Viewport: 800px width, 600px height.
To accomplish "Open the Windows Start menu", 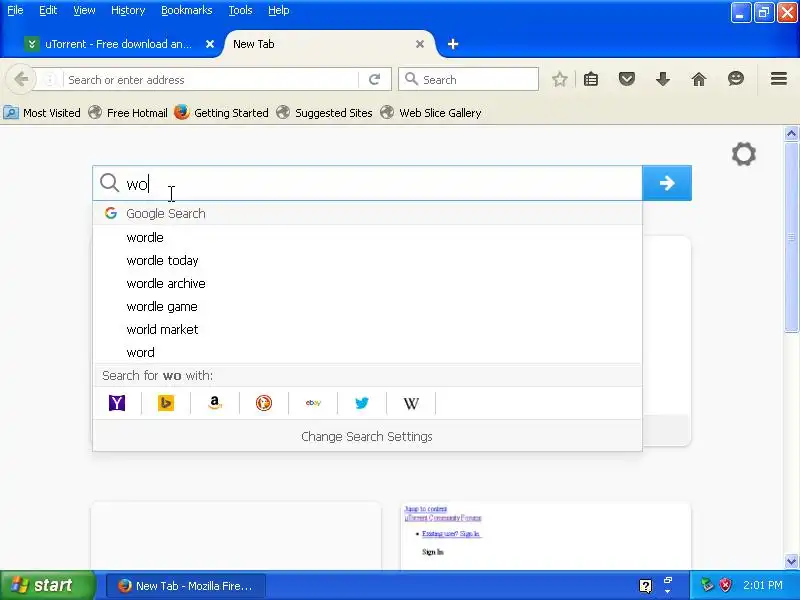I will click(x=47, y=585).
